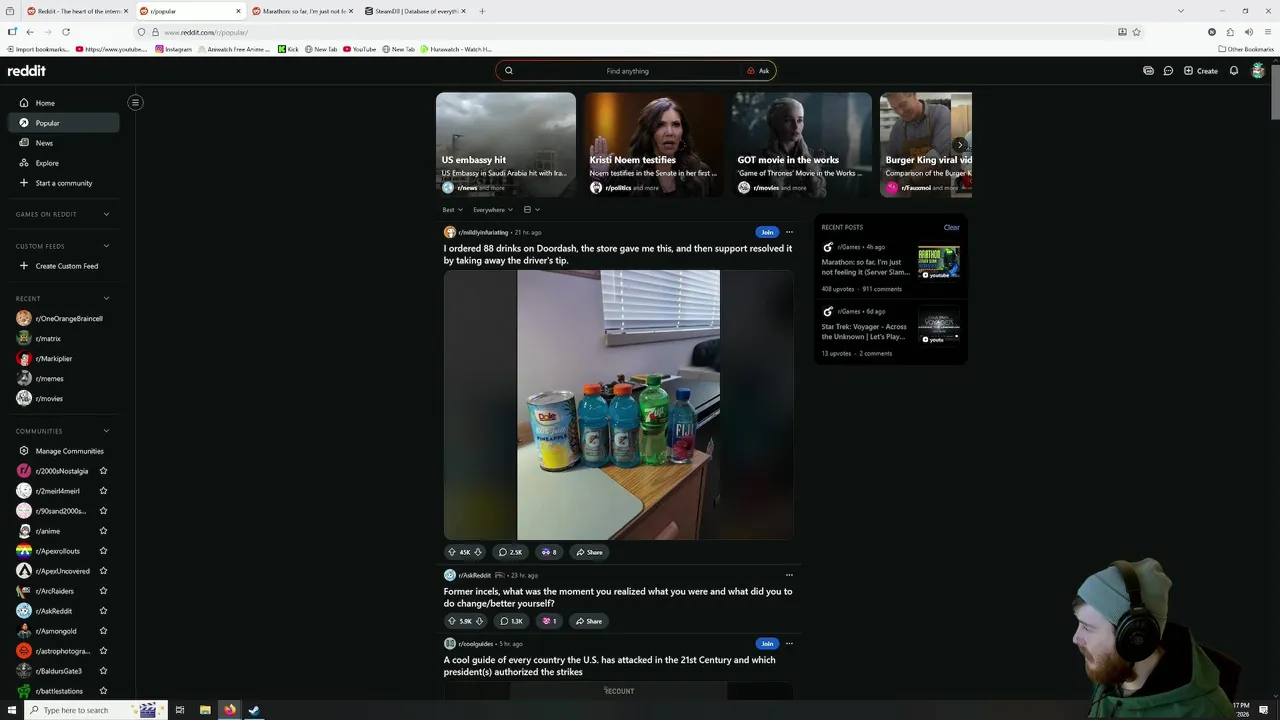Open browser tab list dropdown
The width and height of the screenshot is (1280, 720).
(1181, 11)
